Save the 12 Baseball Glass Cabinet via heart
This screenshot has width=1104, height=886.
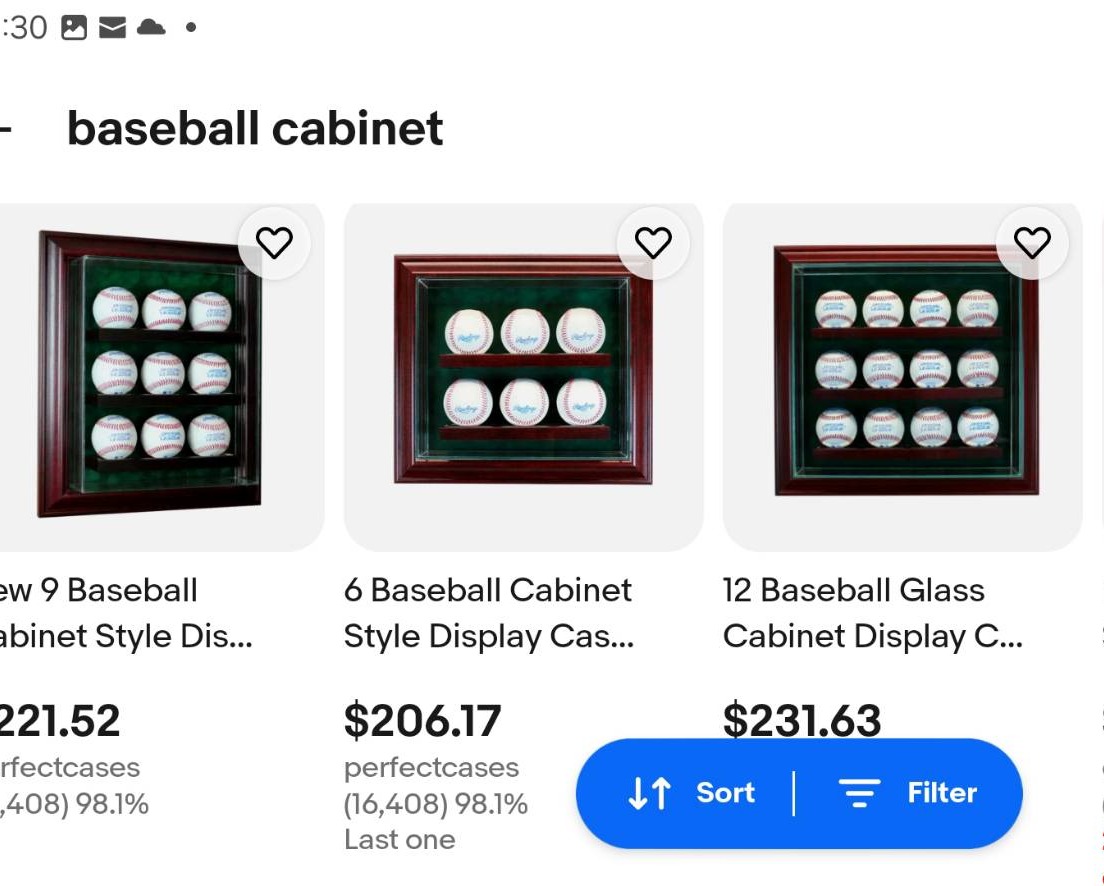pyautogui.click(x=1031, y=243)
